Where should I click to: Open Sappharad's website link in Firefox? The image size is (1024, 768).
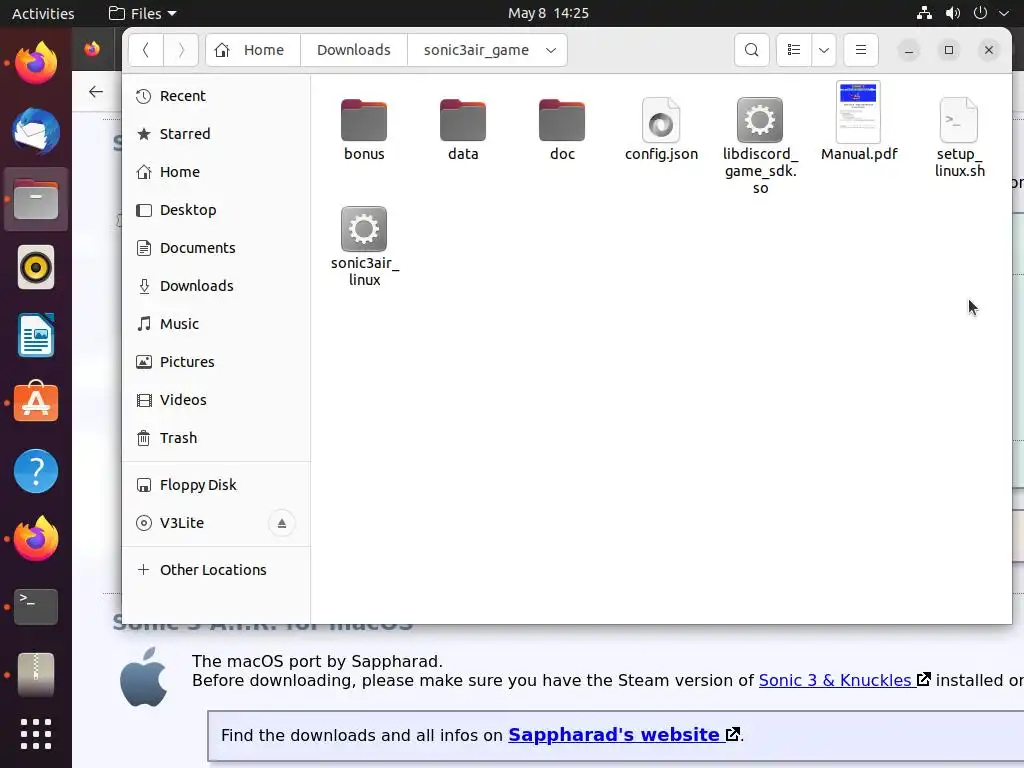624,735
